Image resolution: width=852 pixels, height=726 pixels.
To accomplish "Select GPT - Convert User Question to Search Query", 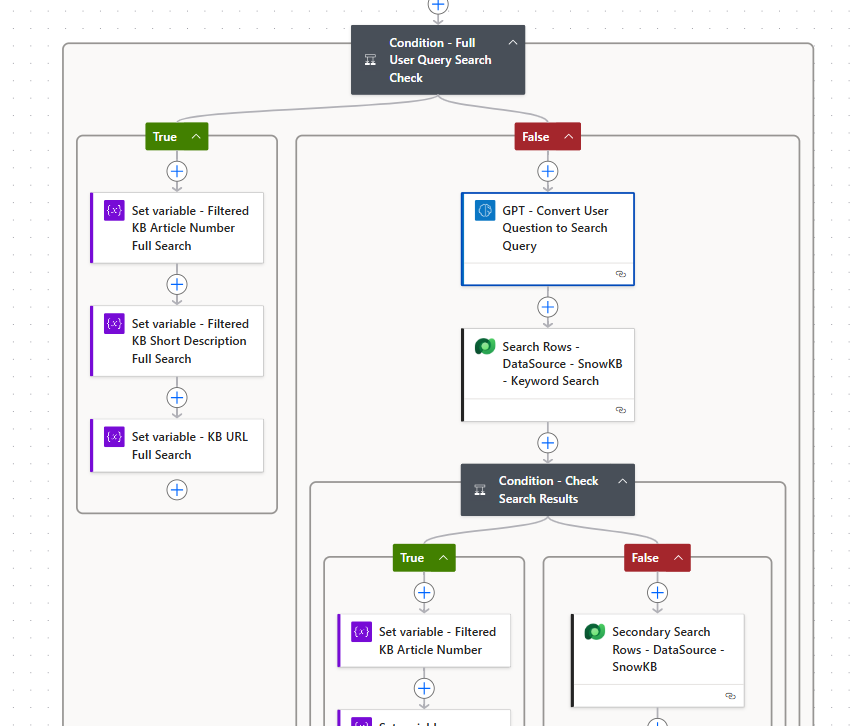I will click(x=548, y=239).
